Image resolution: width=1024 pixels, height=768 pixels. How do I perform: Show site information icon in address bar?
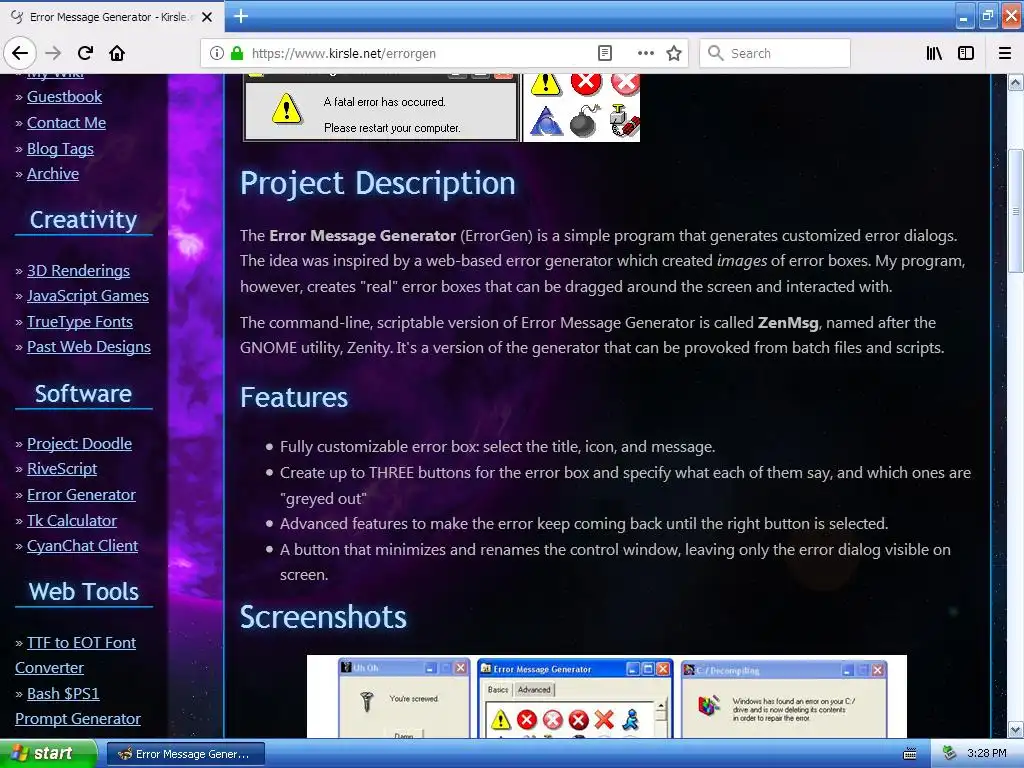[x=217, y=53]
